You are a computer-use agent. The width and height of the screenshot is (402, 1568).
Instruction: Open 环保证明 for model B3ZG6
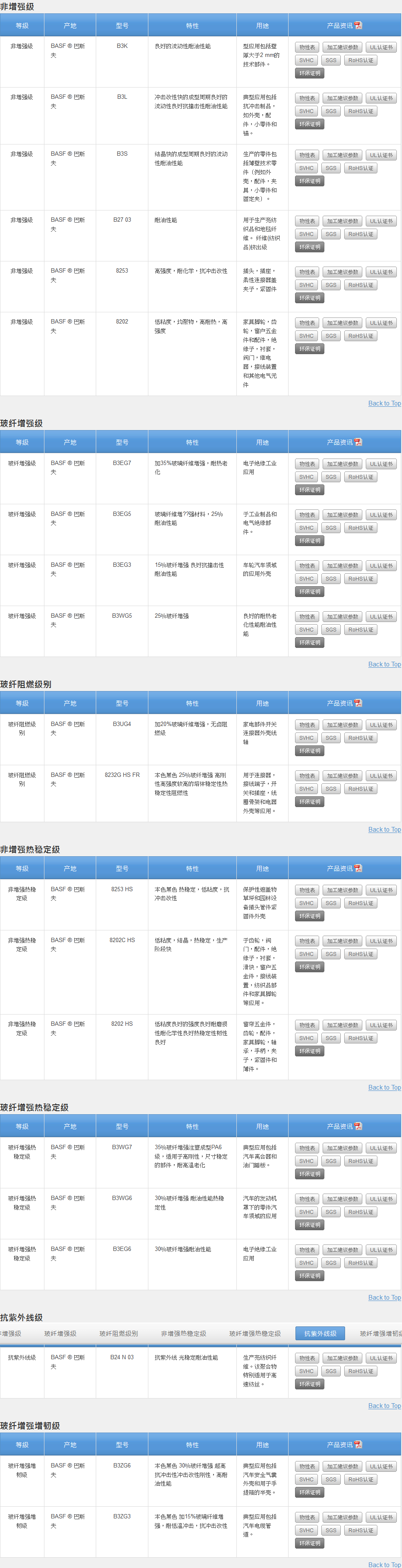click(x=309, y=1493)
